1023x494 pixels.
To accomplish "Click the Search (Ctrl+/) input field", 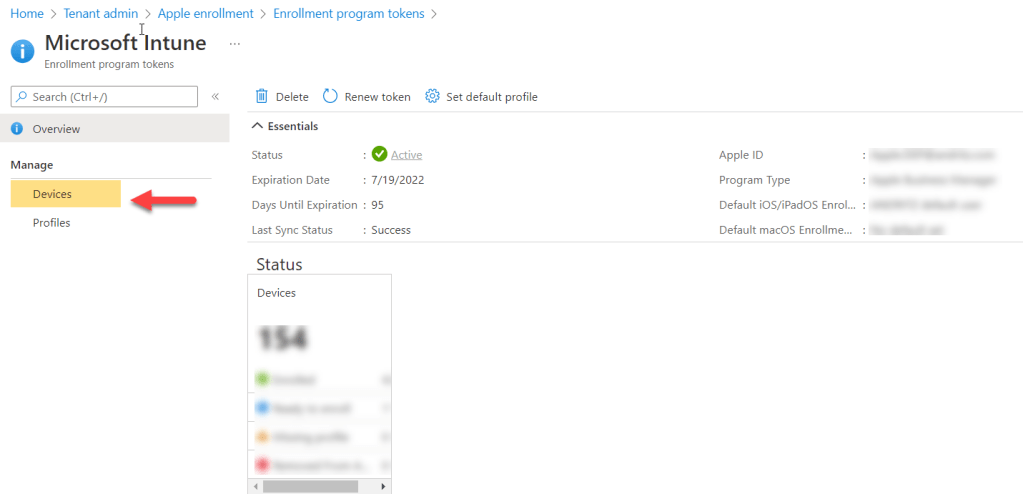I will click(110, 97).
